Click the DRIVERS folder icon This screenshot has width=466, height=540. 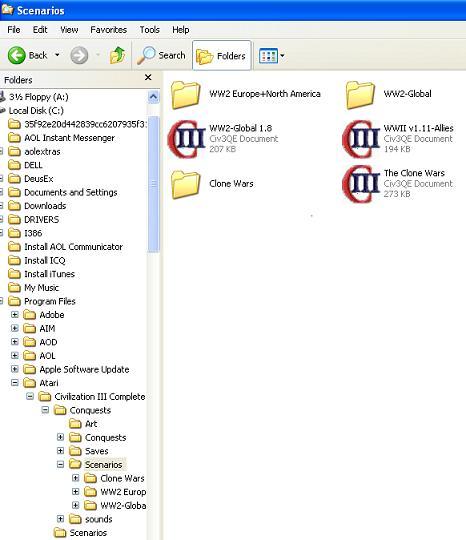pyautogui.click(x=14, y=219)
